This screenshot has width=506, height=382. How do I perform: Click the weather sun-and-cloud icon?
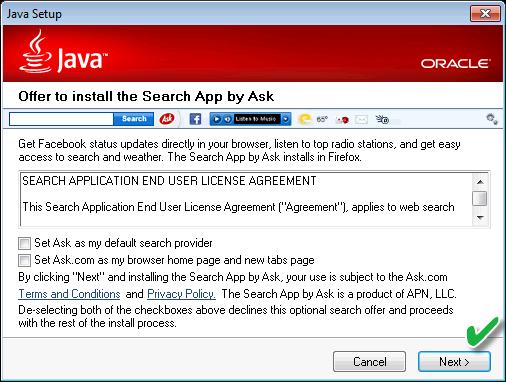305,119
